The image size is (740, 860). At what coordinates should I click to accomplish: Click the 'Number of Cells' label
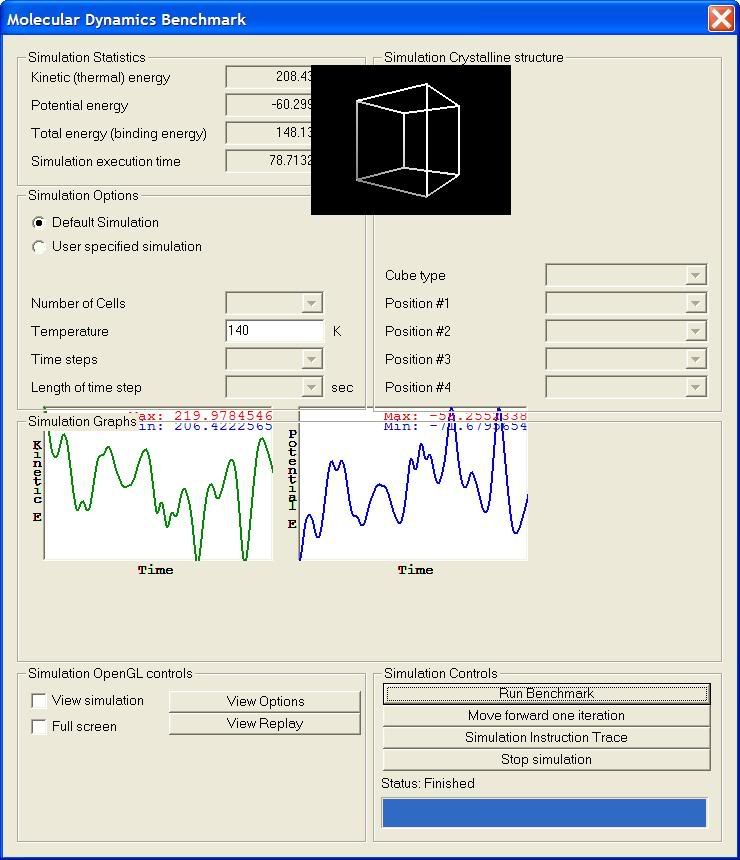pyautogui.click(x=78, y=303)
